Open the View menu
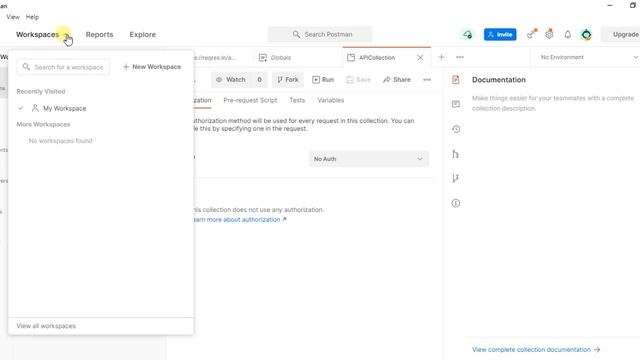This screenshot has height=360, width=640. tap(13, 17)
